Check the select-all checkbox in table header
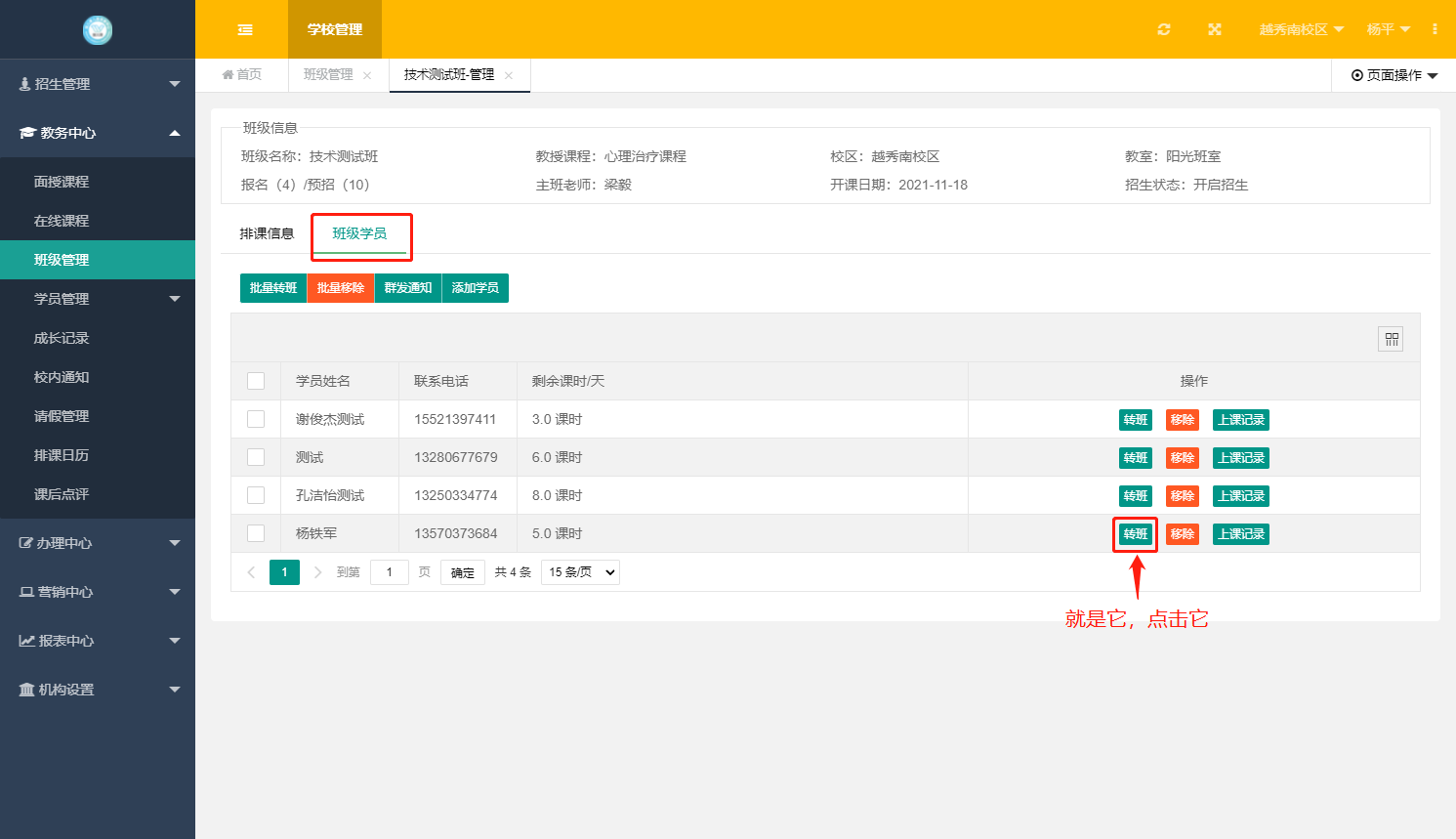 click(x=256, y=381)
